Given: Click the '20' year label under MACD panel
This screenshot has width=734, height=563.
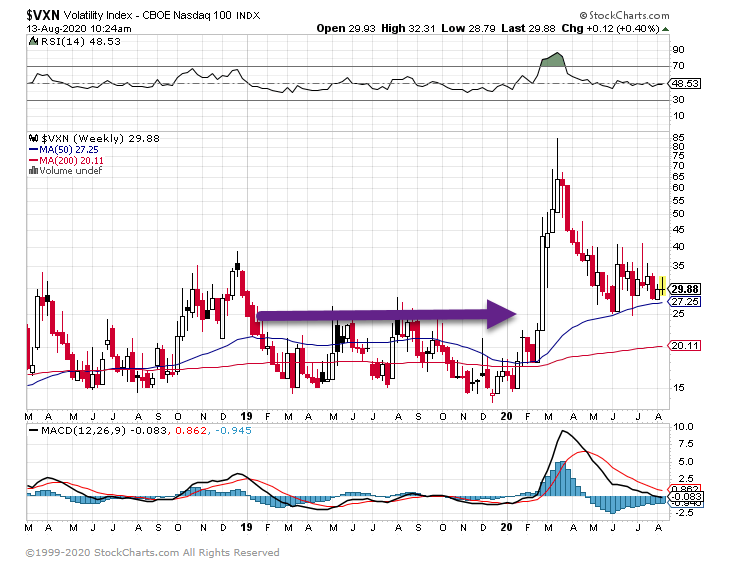Looking at the screenshot, I should (x=506, y=527).
